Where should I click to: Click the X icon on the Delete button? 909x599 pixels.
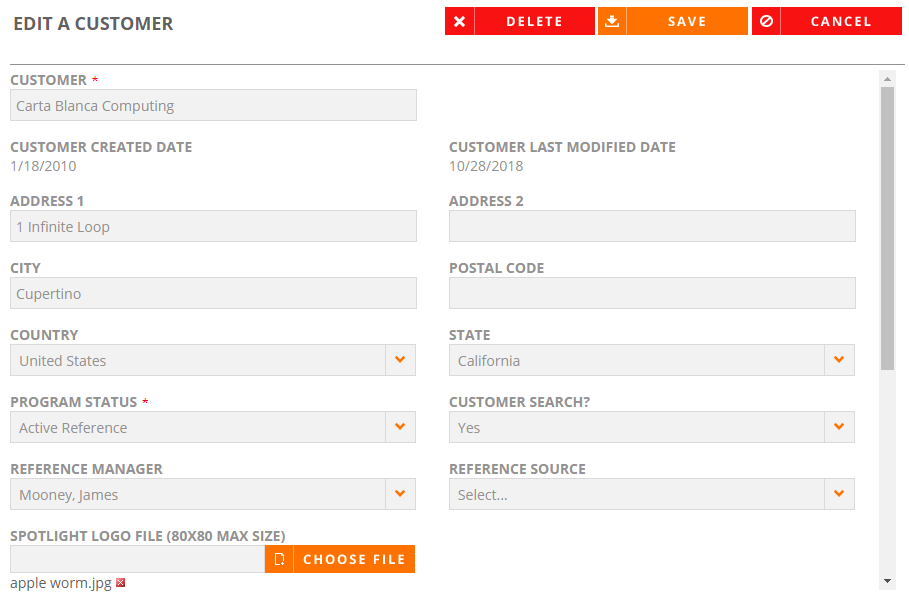[x=460, y=21]
